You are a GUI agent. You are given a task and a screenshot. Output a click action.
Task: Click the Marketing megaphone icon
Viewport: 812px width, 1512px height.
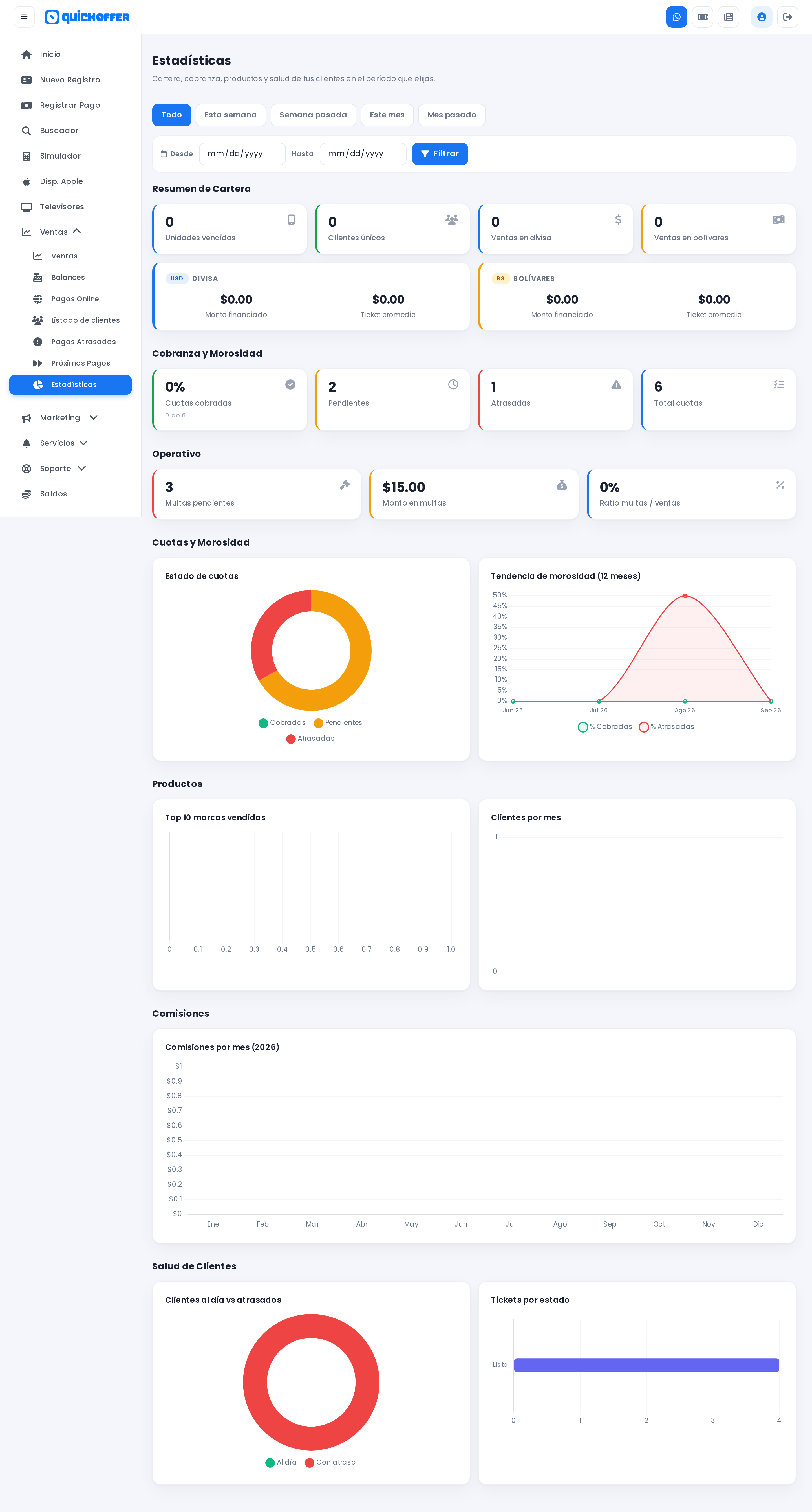pyautogui.click(x=27, y=418)
